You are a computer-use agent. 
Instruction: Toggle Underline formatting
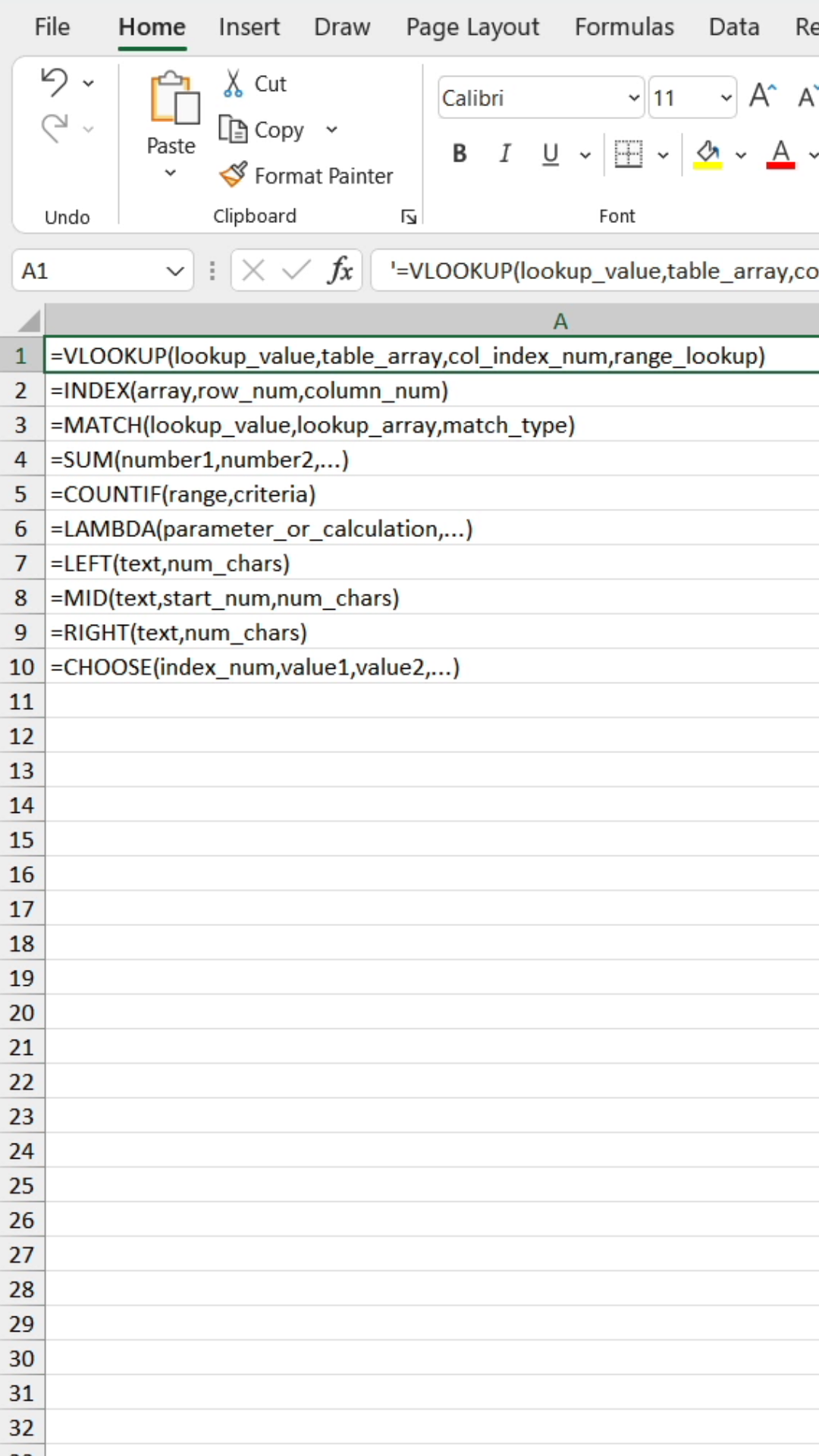[551, 154]
